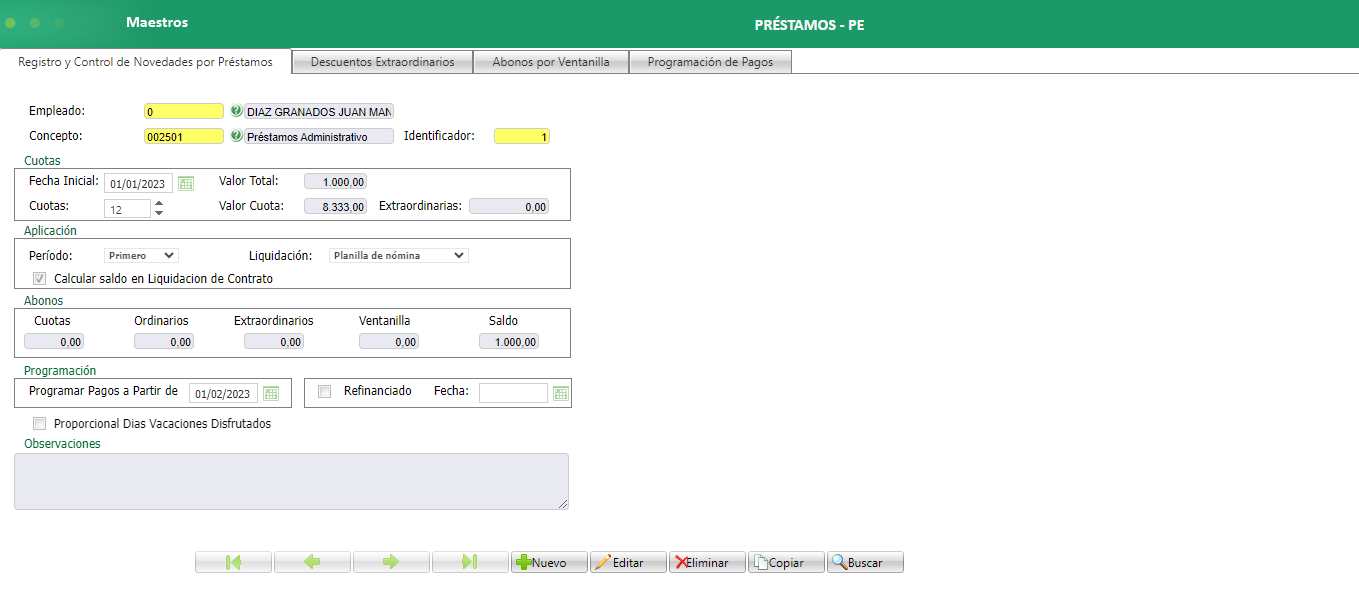1359x594 pixels.
Task: Toggle Calcular saldo en Liquidacion de Contrato
Action: (39, 278)
